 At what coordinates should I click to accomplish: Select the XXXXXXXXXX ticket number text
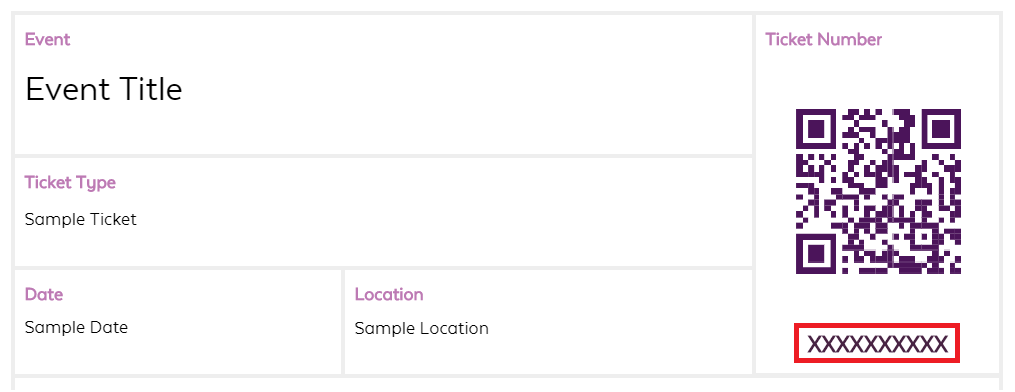[878, 344]
